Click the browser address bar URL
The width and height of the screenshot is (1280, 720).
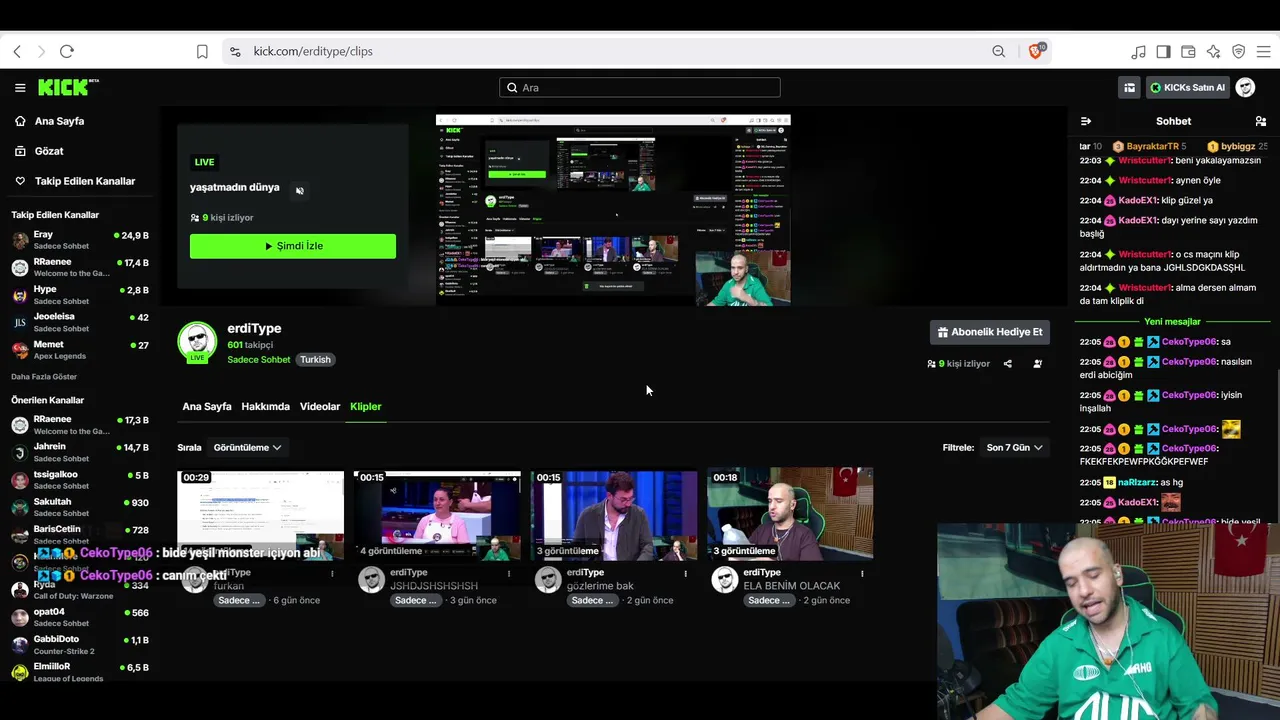[313, 51]
